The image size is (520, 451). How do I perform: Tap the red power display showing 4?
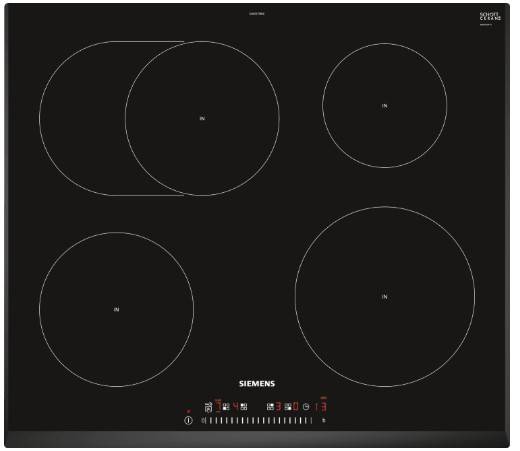[x=235, y=407]
